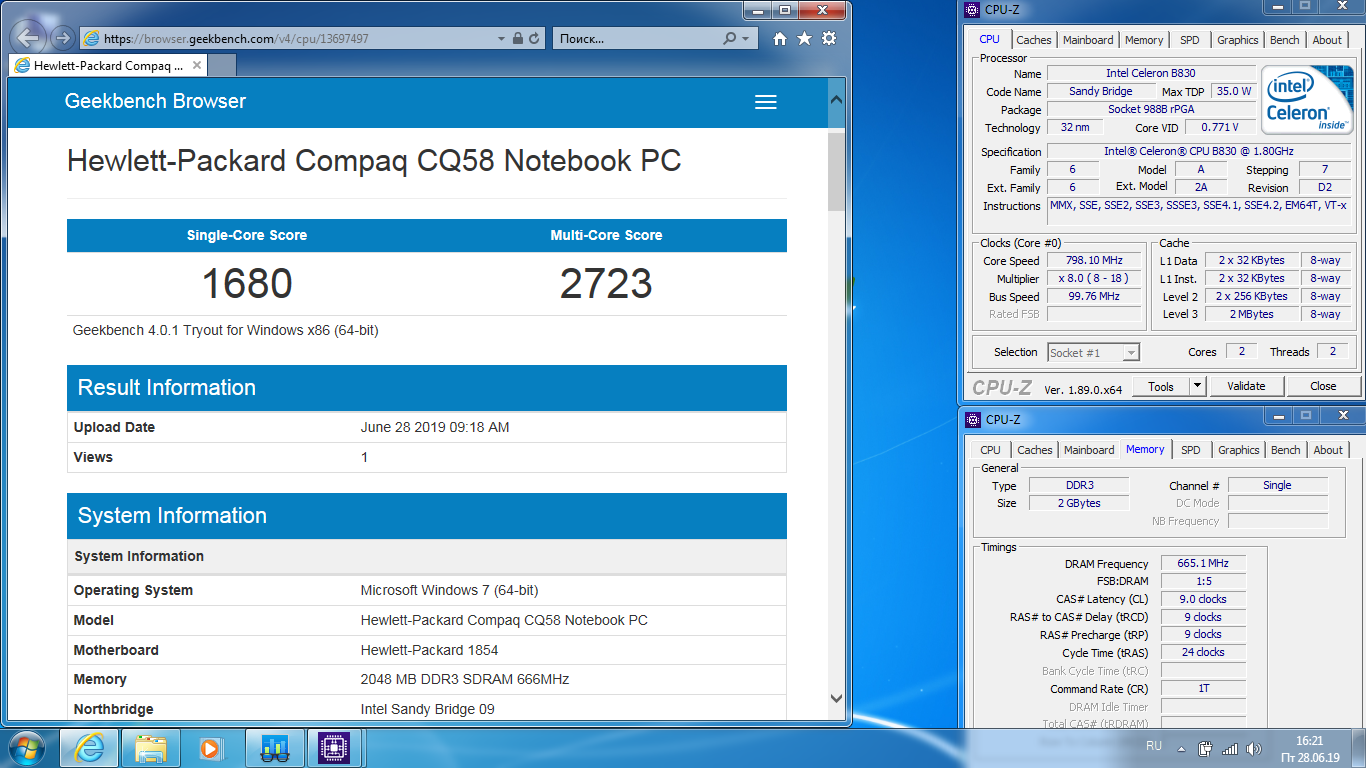
Task: Open the Tools dropdown arrow in CPU-Z
Action: pyautogui.click(x=1197, y=386)
